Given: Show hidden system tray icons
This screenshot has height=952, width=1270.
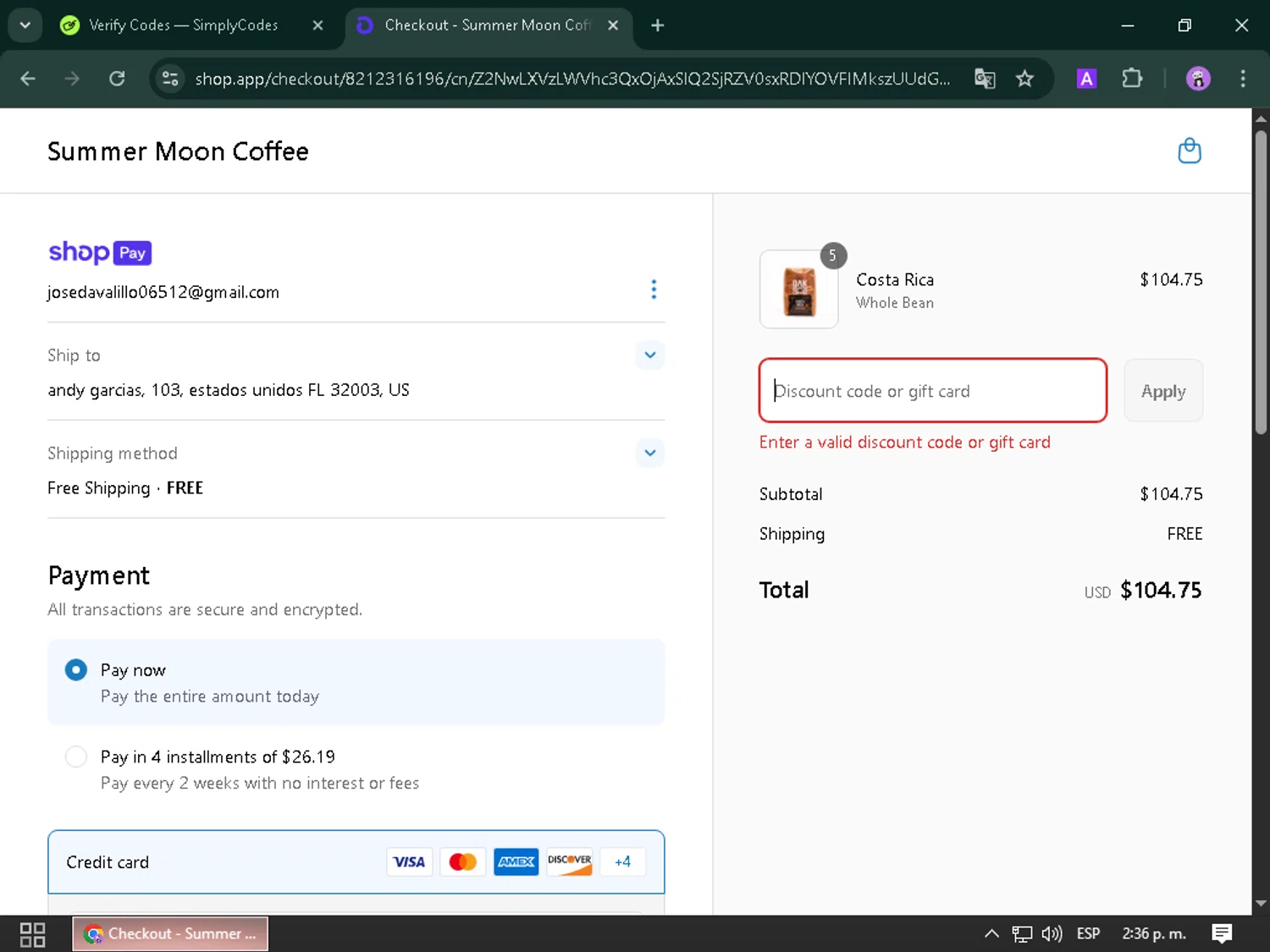Looking at the screenshot, I should (991, 934).
